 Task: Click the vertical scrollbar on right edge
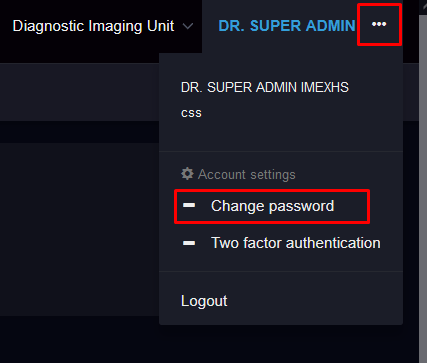coord(423,187)
